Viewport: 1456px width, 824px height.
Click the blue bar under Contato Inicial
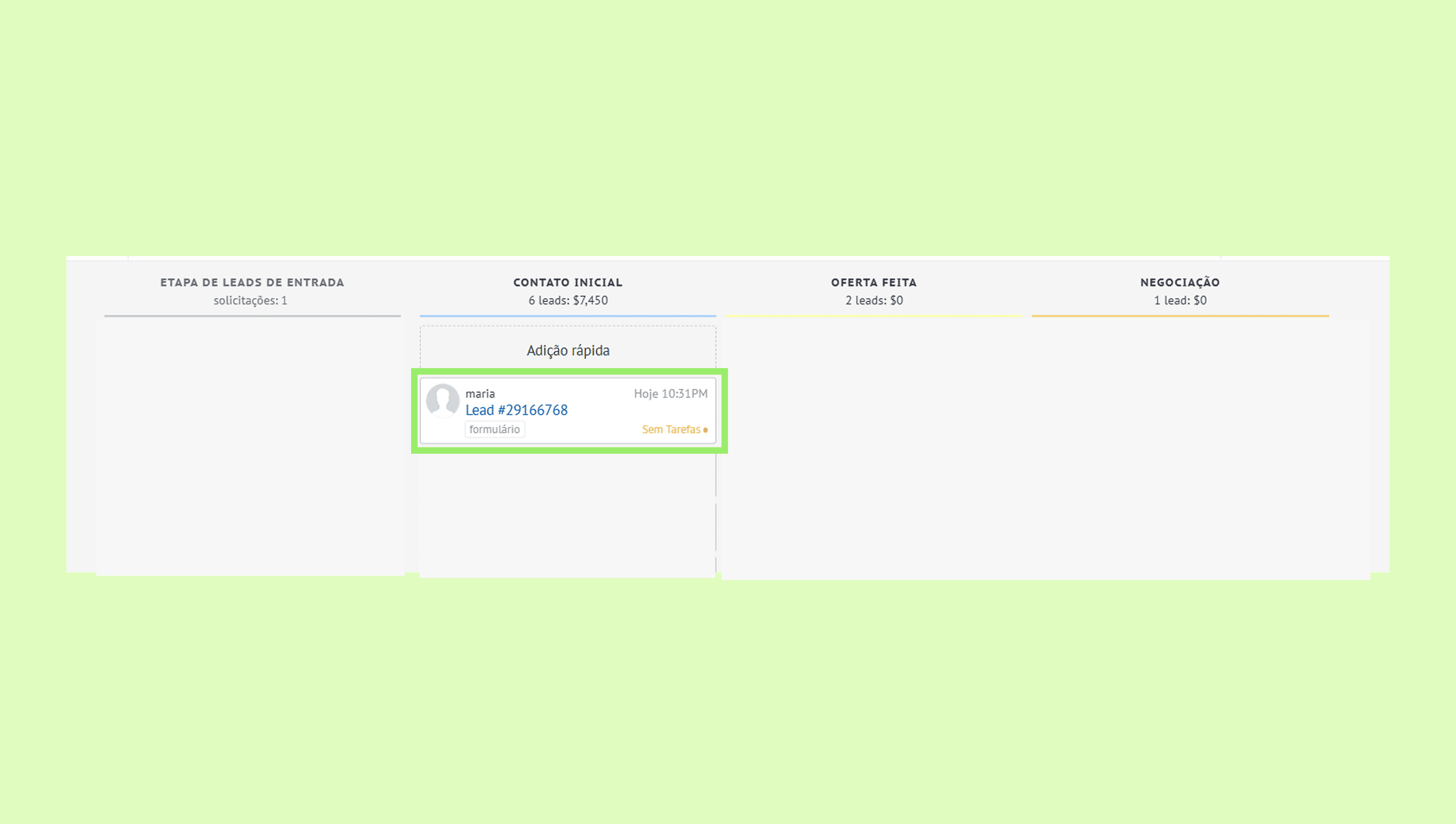point(568,316)
